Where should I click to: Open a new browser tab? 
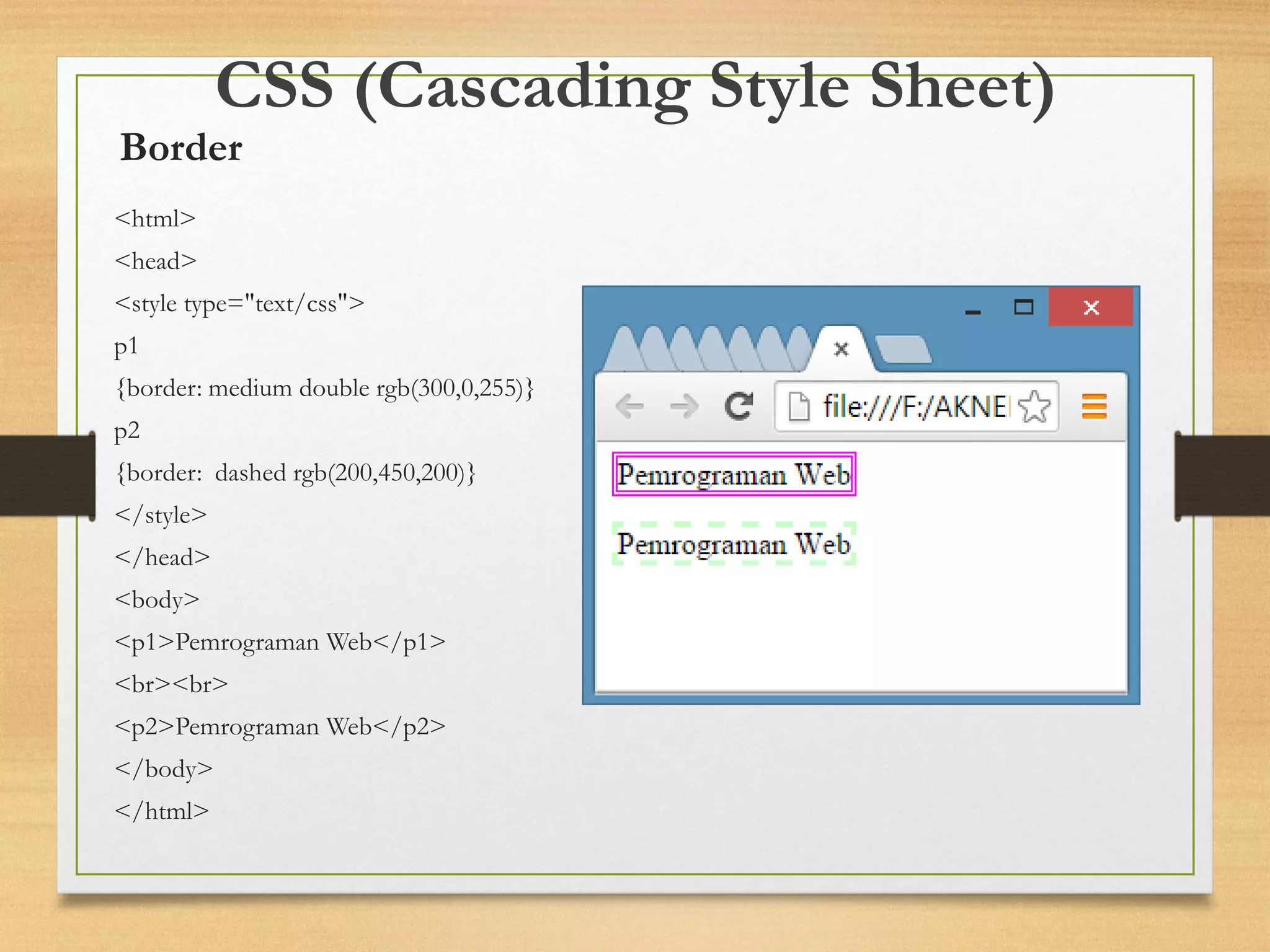(902, 350)
